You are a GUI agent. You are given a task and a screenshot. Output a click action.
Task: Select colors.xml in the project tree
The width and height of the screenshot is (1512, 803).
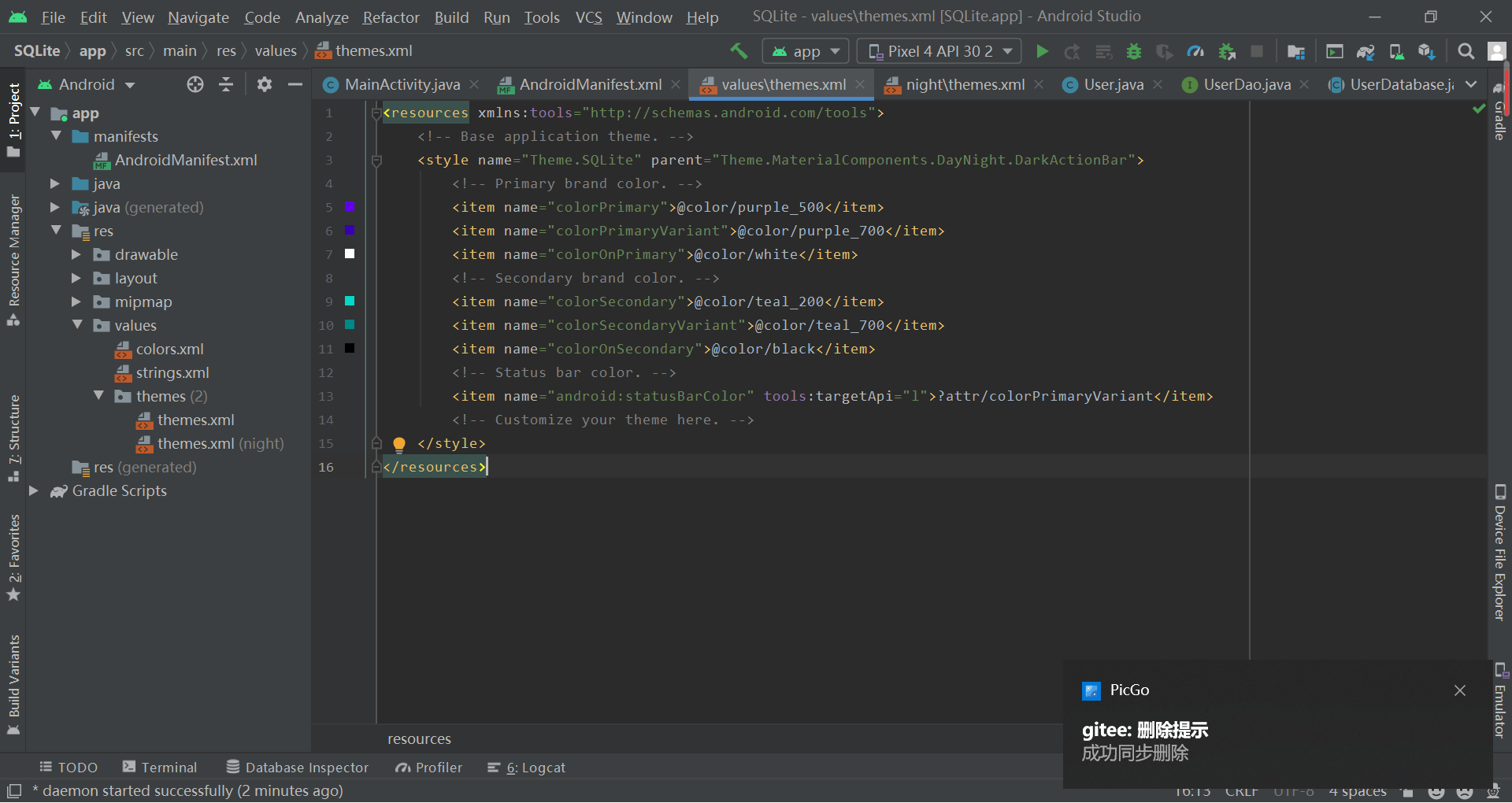point(169,349)
